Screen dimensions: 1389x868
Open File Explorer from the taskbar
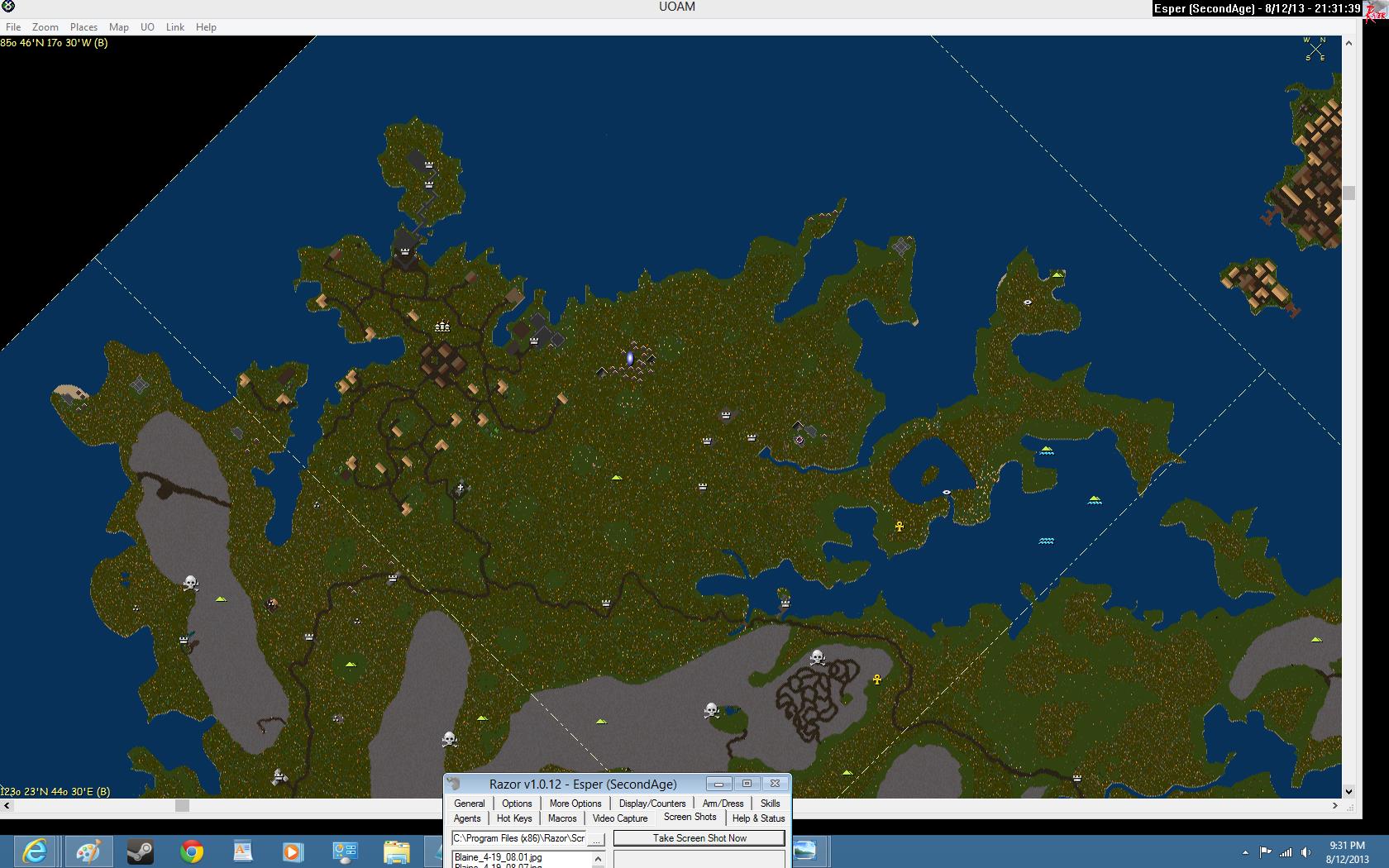pyautogui.click(x=396, y=851)
